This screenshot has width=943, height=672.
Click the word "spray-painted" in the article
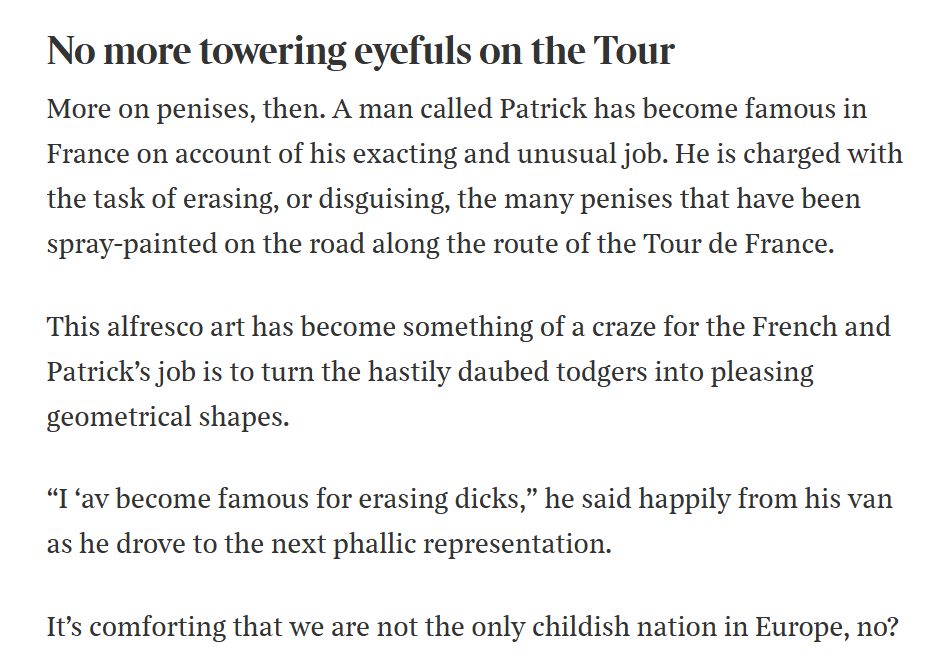pos(132,245)
